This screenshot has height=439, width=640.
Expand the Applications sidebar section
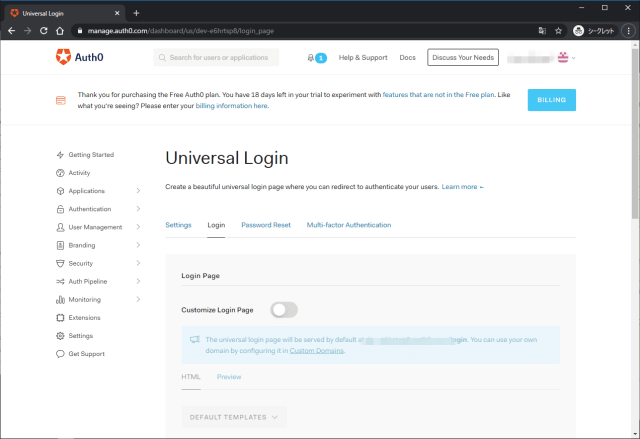click(138, 191)
